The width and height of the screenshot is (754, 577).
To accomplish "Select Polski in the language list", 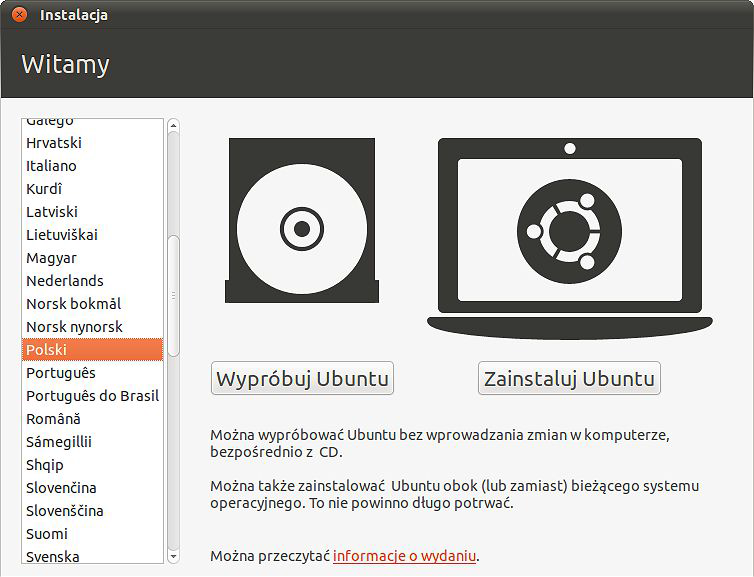I will click(92, 350).
